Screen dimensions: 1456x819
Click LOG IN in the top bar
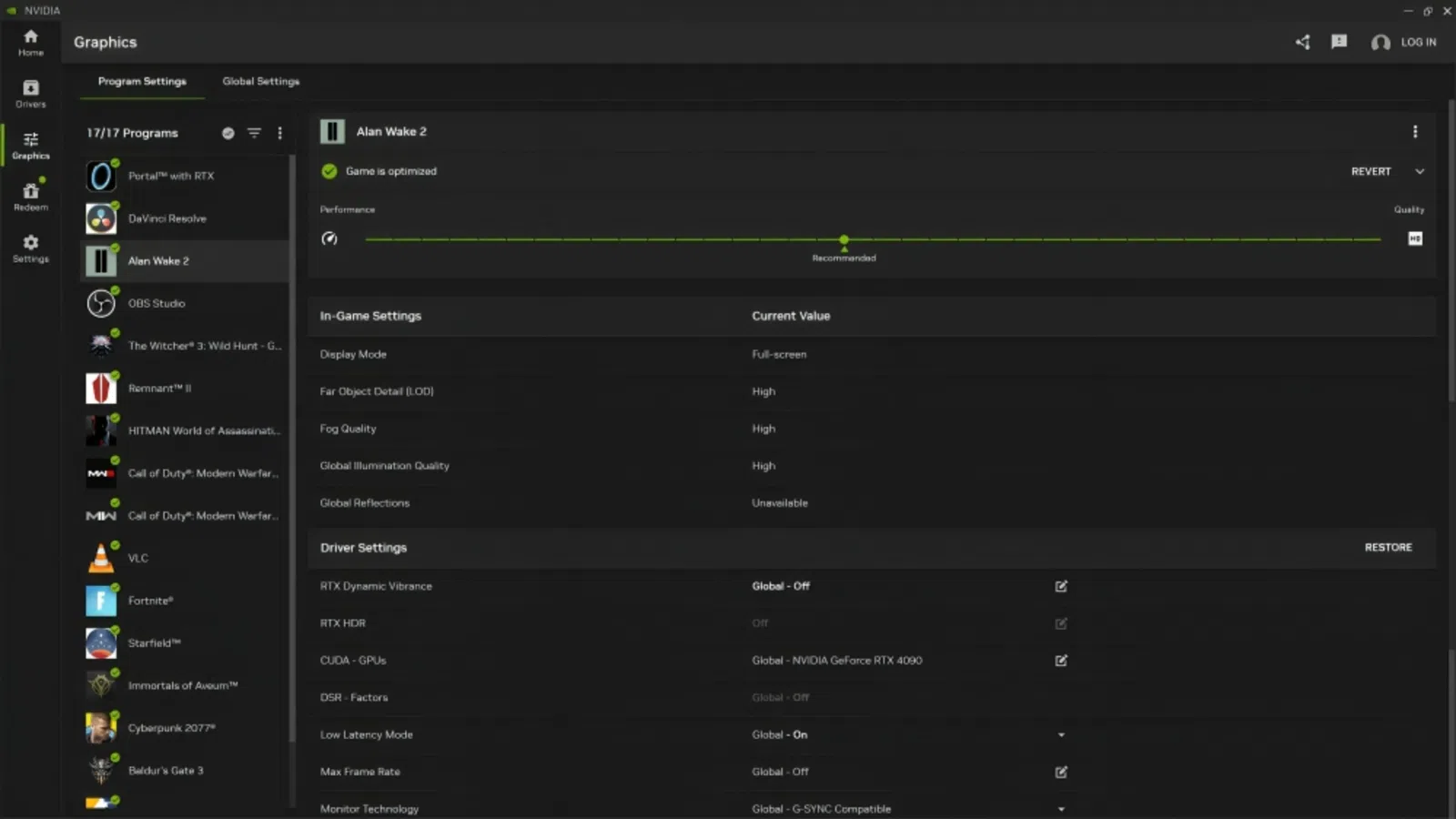[x=1419, y=42]
